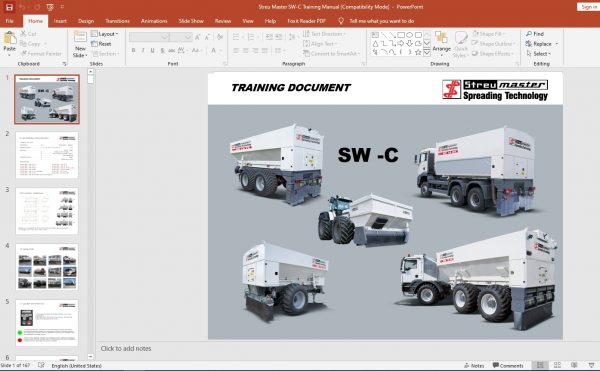Click Comments in status bar
The width and height of the screenshot is (600, 371).
(x=508, y=366)
